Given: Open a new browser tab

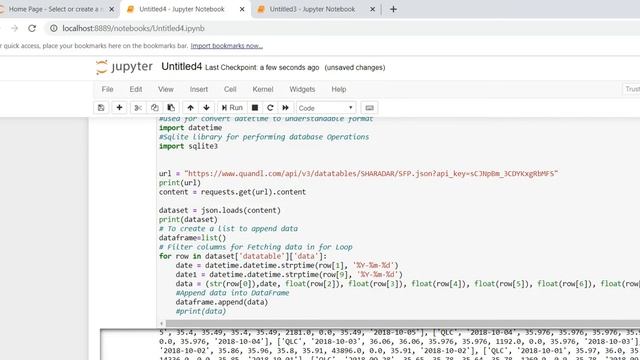Looking at the screenshot, I should (393, 9).
